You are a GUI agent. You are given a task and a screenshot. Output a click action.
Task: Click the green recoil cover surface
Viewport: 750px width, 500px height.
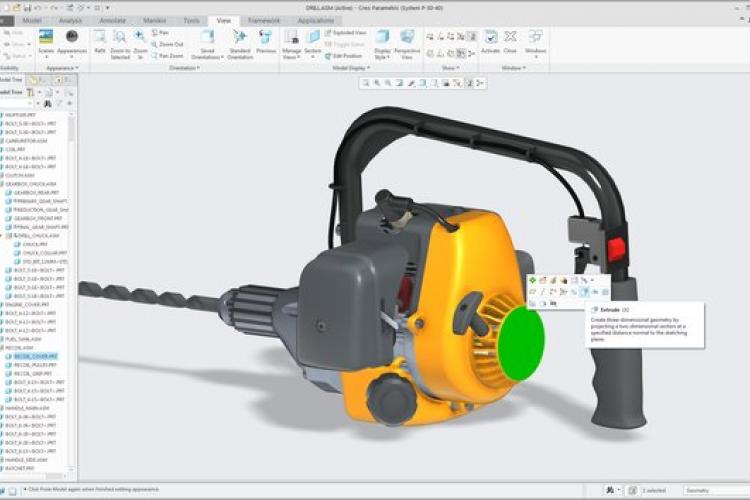[521, 344]
